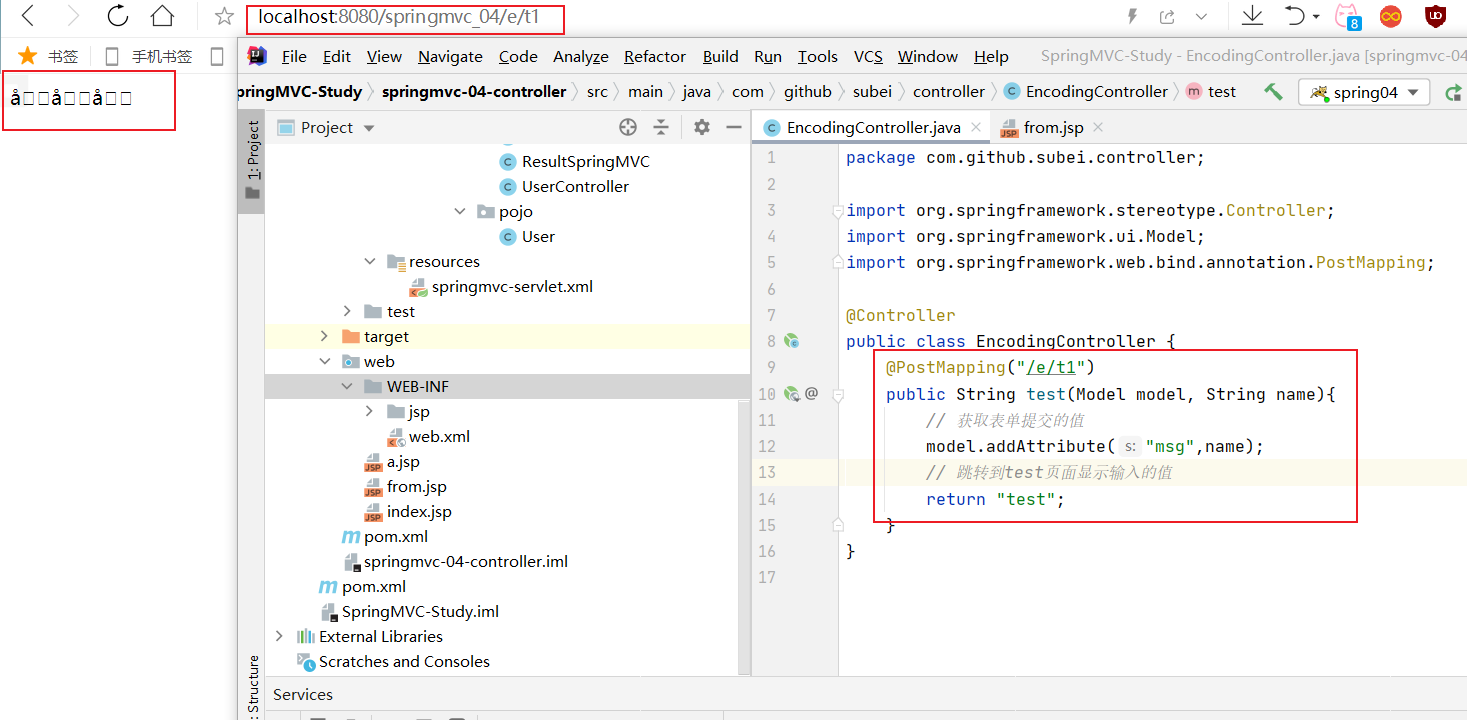Click the bookmark star icon
The image size is (1467, 720).
(x=225, y=17)
